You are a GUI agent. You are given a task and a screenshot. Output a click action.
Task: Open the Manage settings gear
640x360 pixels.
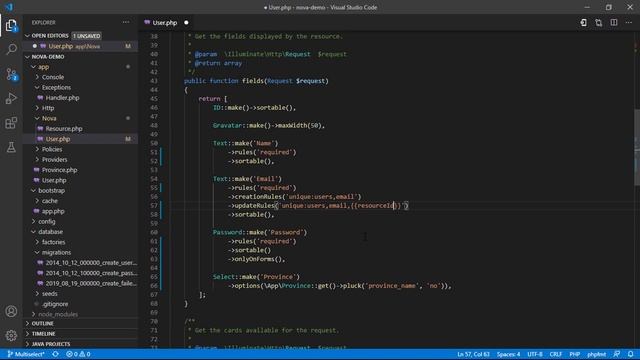tap(11, 336)
